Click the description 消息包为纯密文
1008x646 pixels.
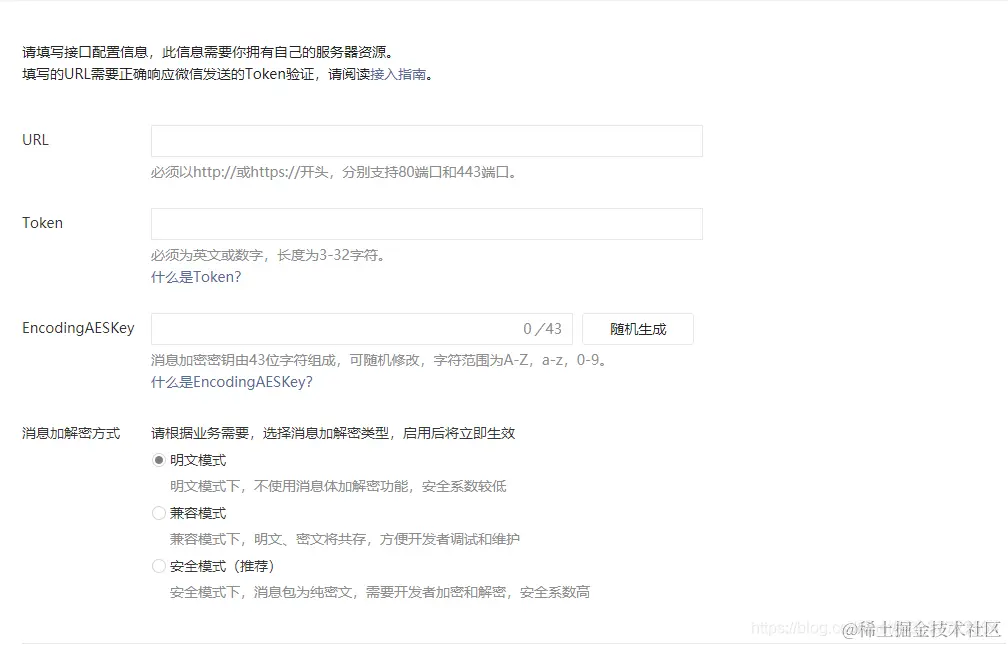pos(303,592)
